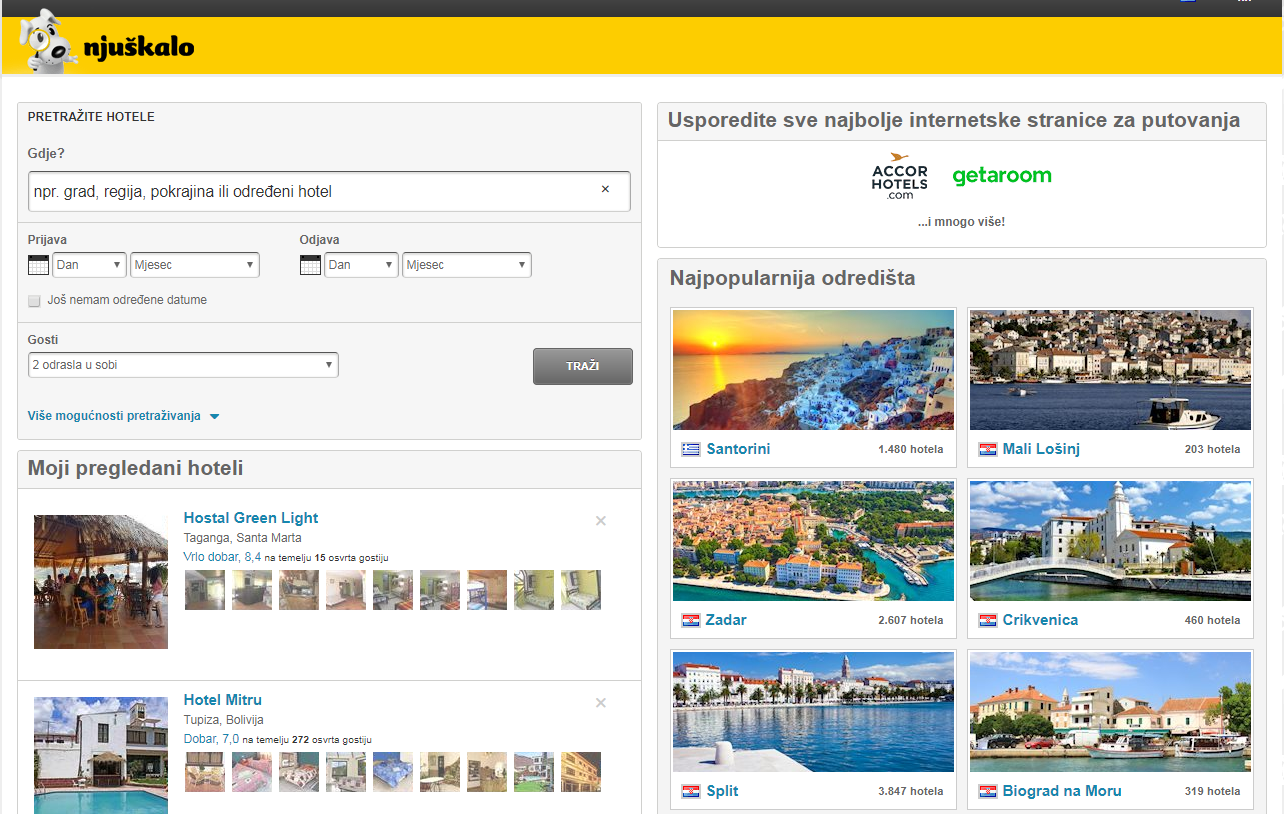Remove Hostal Green Light from viewed hotels

point(601,521)
